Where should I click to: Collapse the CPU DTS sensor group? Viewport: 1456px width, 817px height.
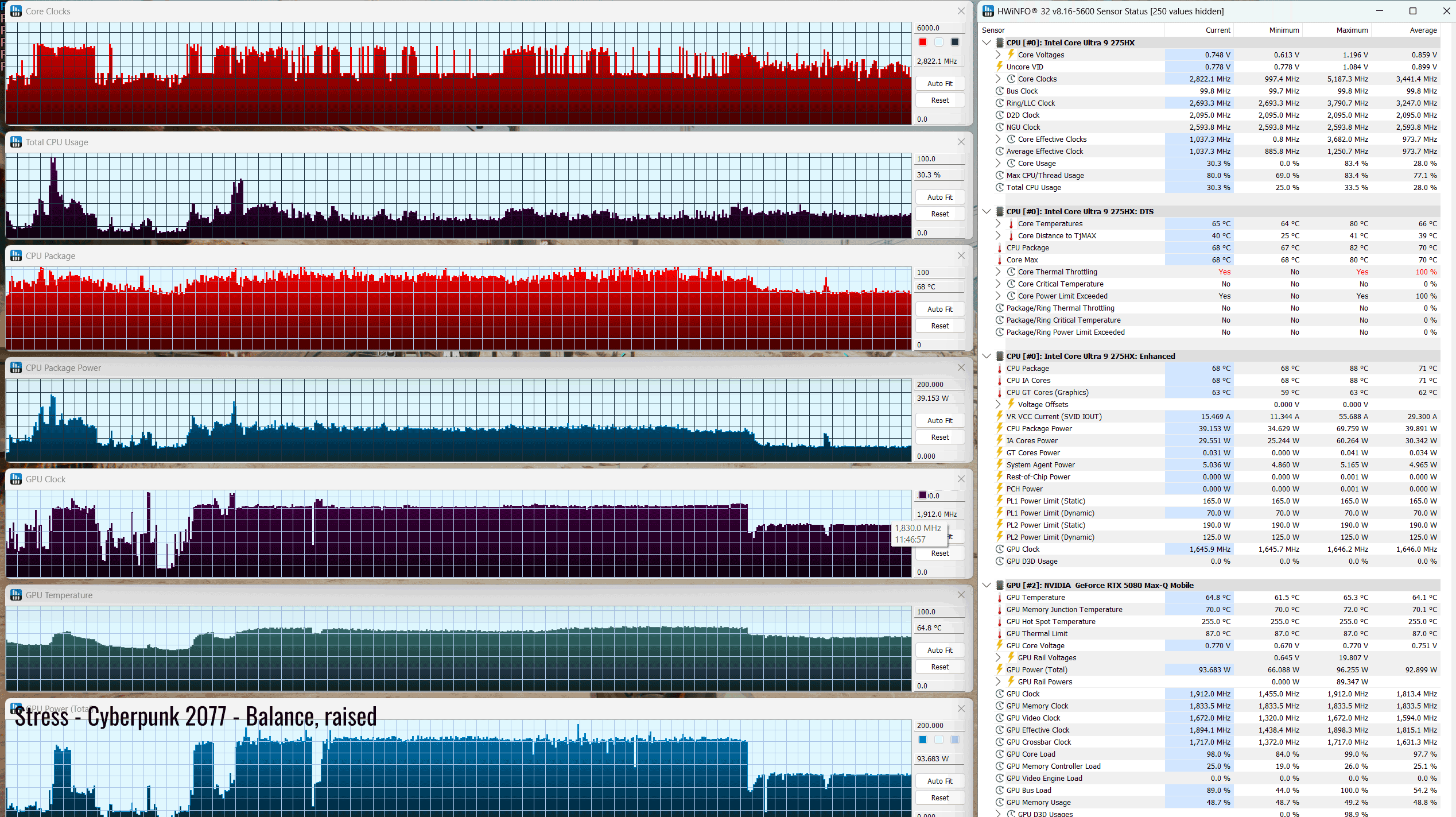click(x=987, y=211)
